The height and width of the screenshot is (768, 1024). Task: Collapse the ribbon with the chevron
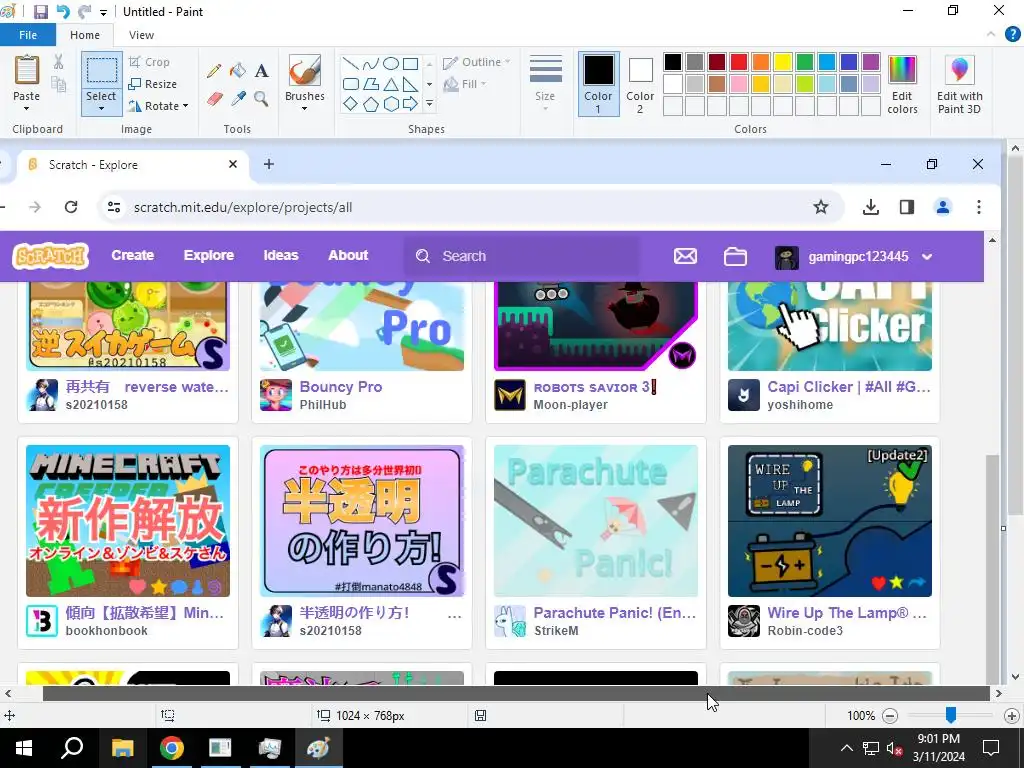[x=991, y=34]
